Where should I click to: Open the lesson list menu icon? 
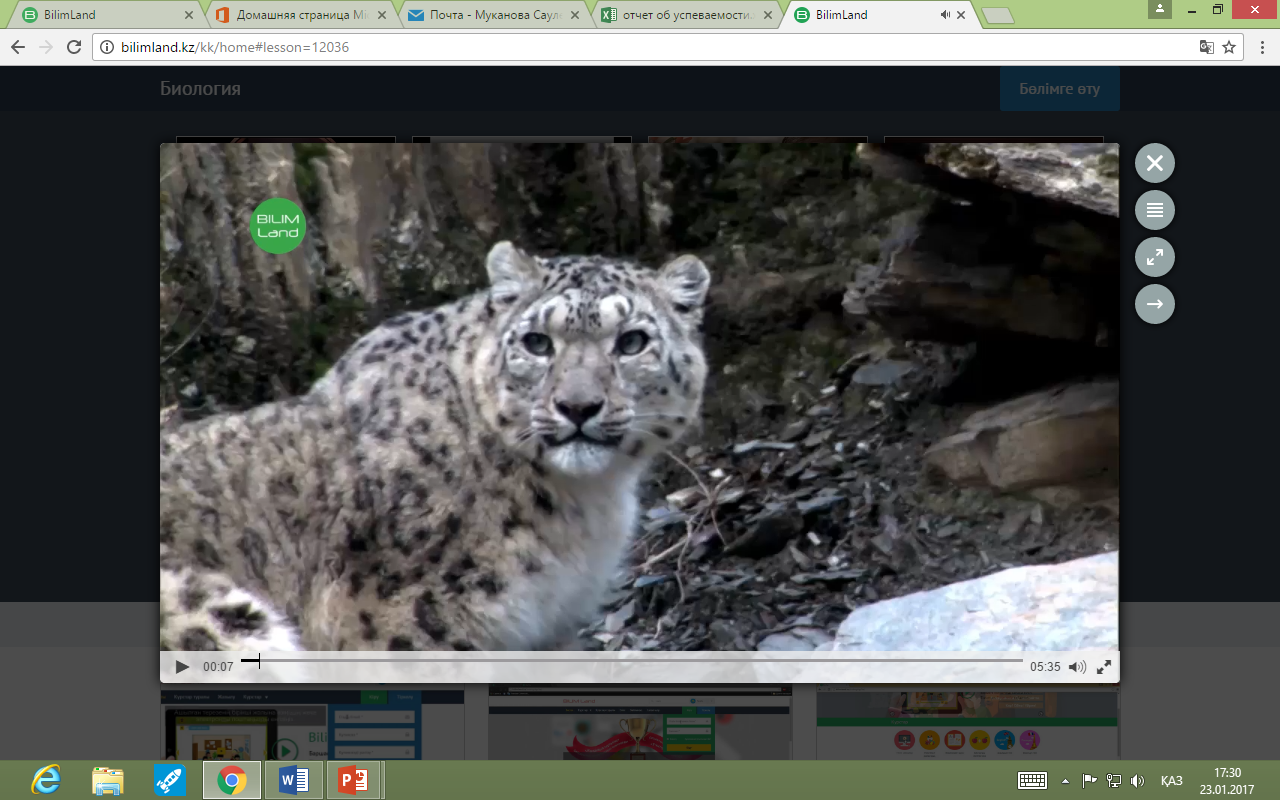1155,210
